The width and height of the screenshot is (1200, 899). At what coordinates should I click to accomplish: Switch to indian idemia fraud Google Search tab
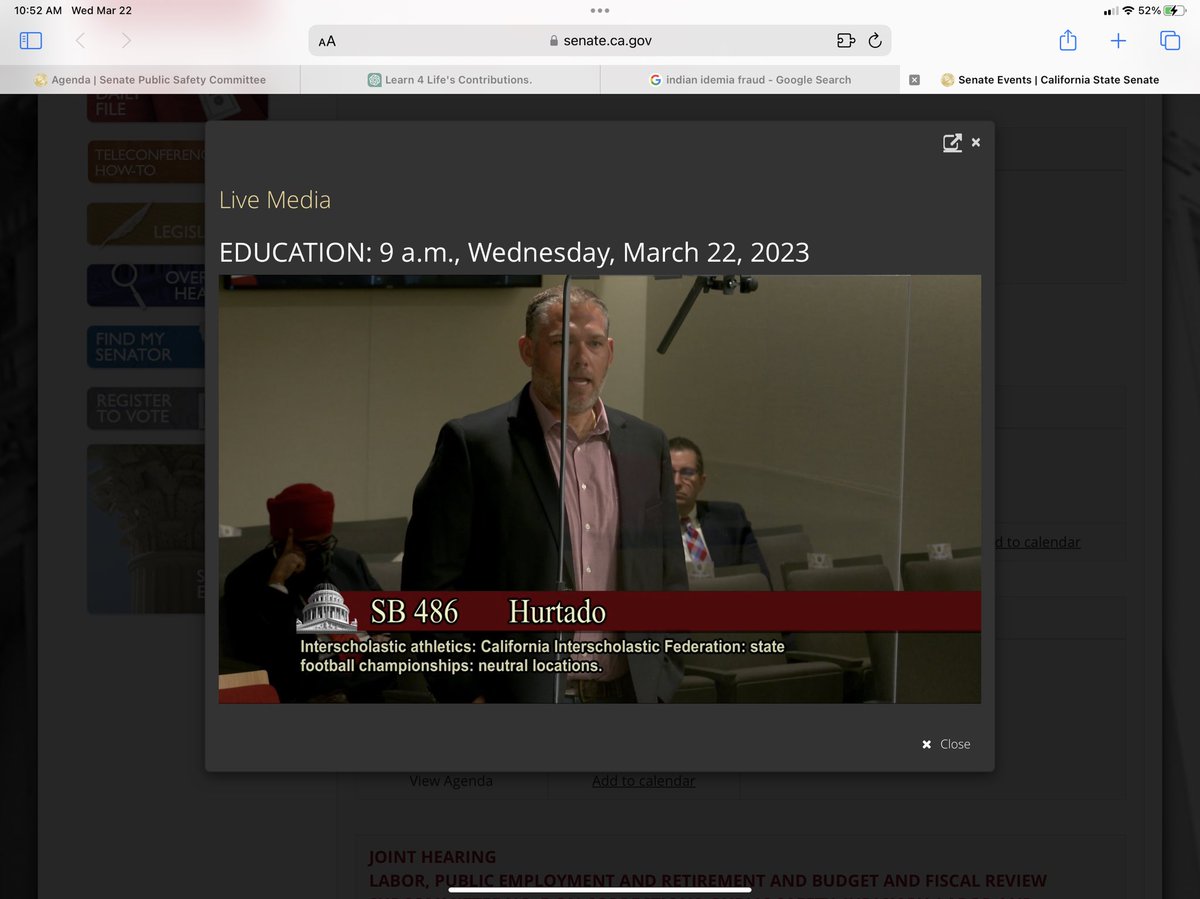click(750, 80)
